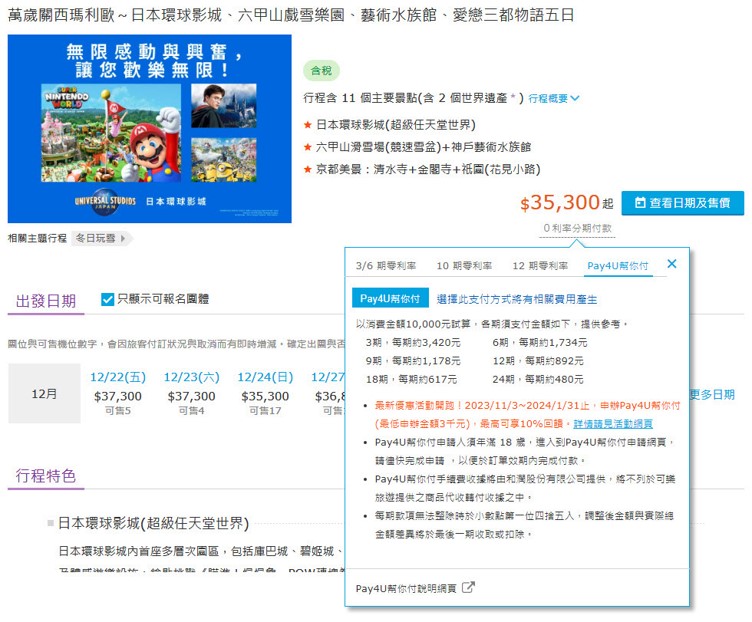
Task: Click star icon beside 日本環球影城(超級任天堂世界)
Action: click(308, 125)
